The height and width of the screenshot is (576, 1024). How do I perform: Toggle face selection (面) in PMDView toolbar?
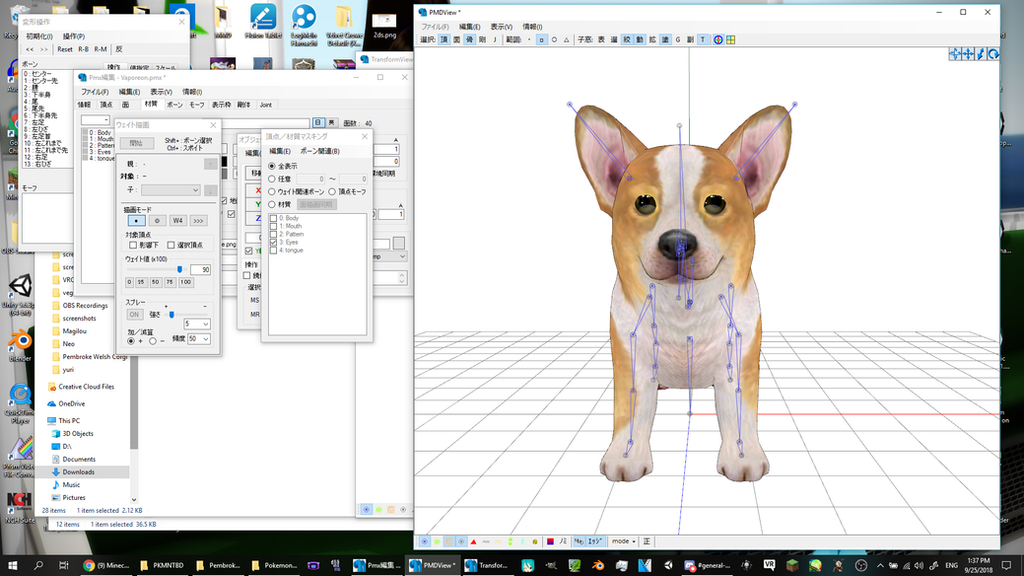456,40
